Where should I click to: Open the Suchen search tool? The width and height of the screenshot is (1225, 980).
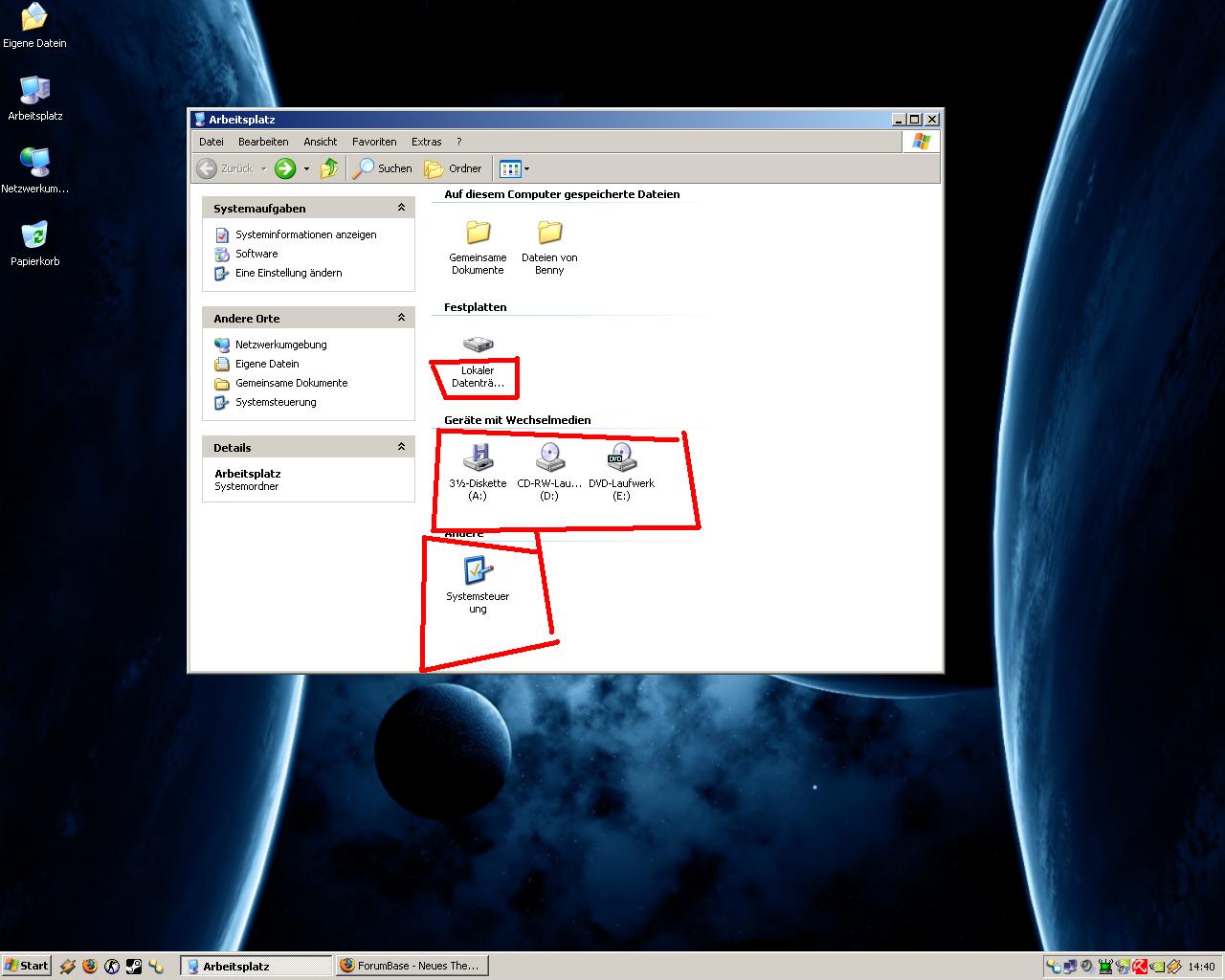pos(383,168)
